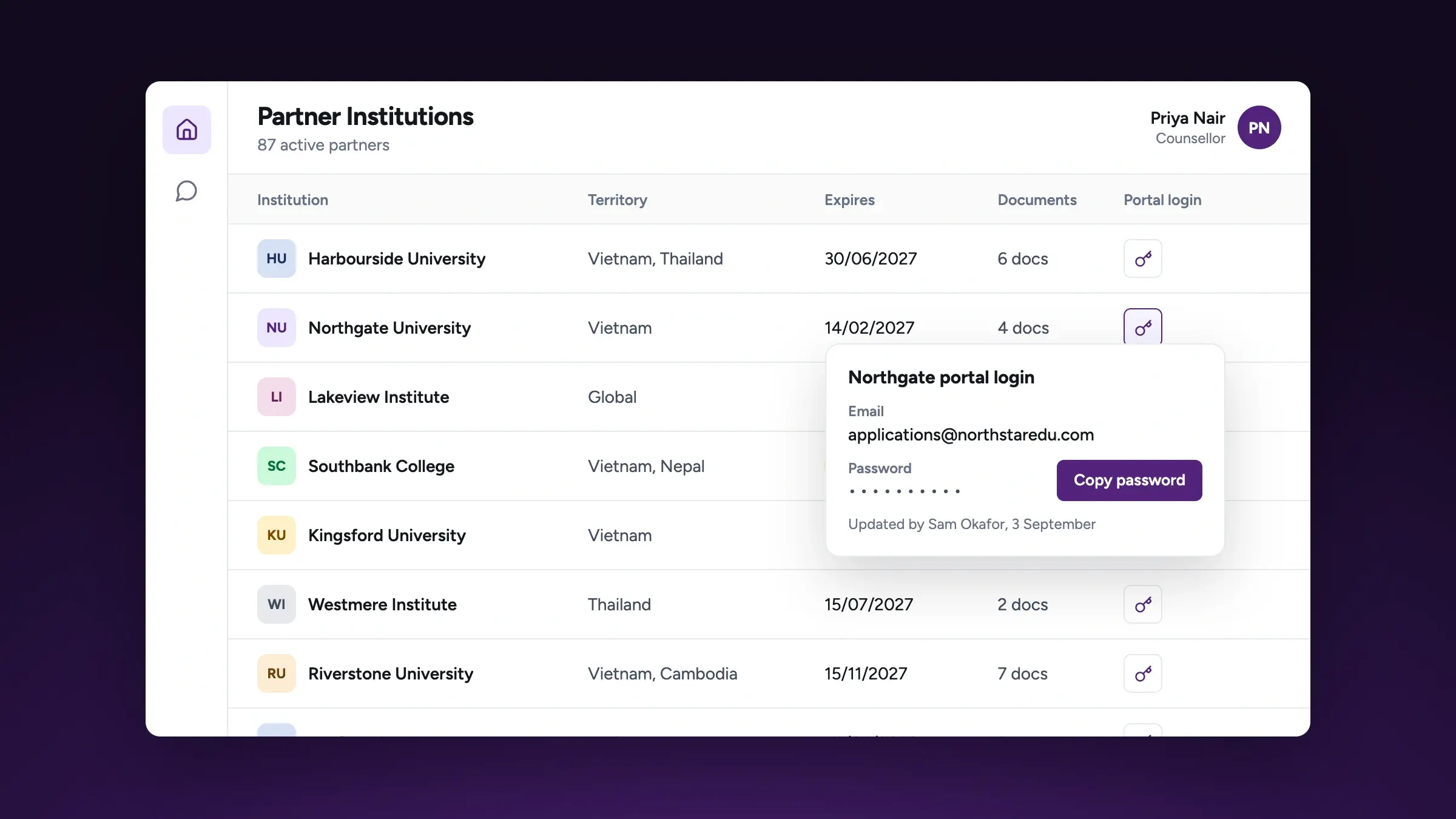Select the RU institution badge
The height and width of the screenshot is (819, 1456).
coord(277,673)
